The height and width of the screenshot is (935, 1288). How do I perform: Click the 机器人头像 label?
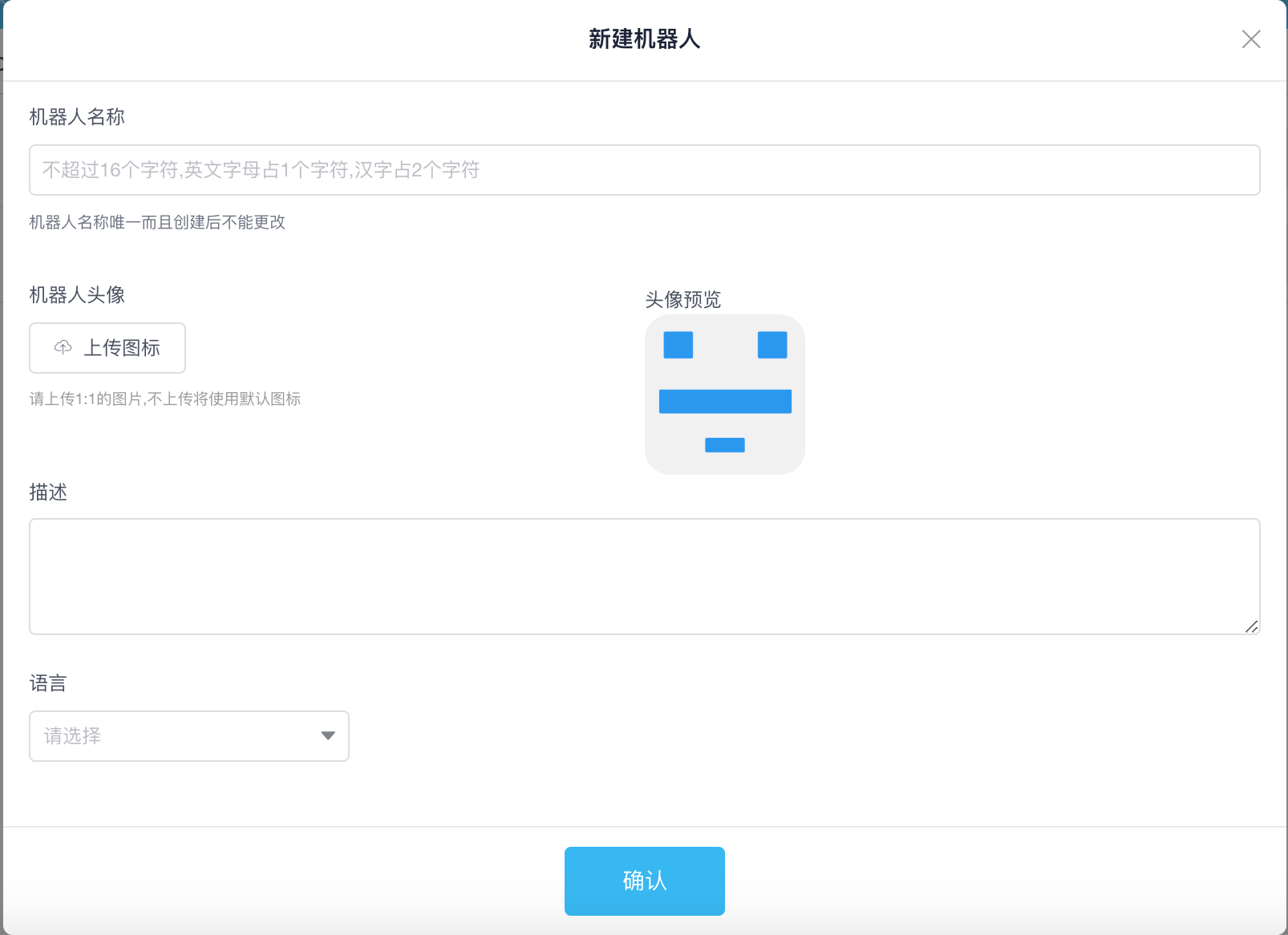coord(77,295)
